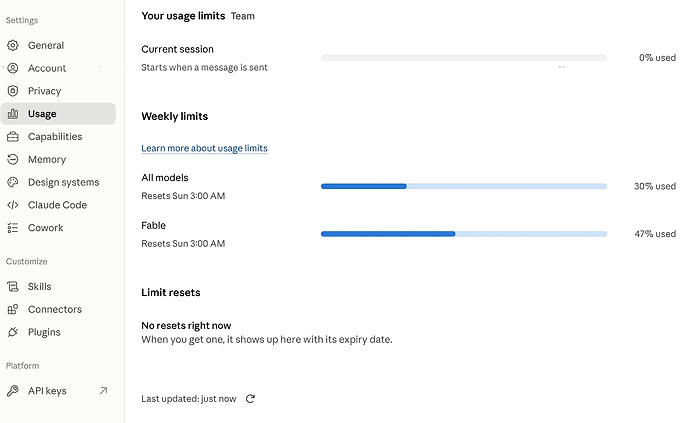Image resolution: width=690 pixels, height=423 pixels.
Task: Click Resets Sun 3:00 AM under Fable
Action: (183, 243)
